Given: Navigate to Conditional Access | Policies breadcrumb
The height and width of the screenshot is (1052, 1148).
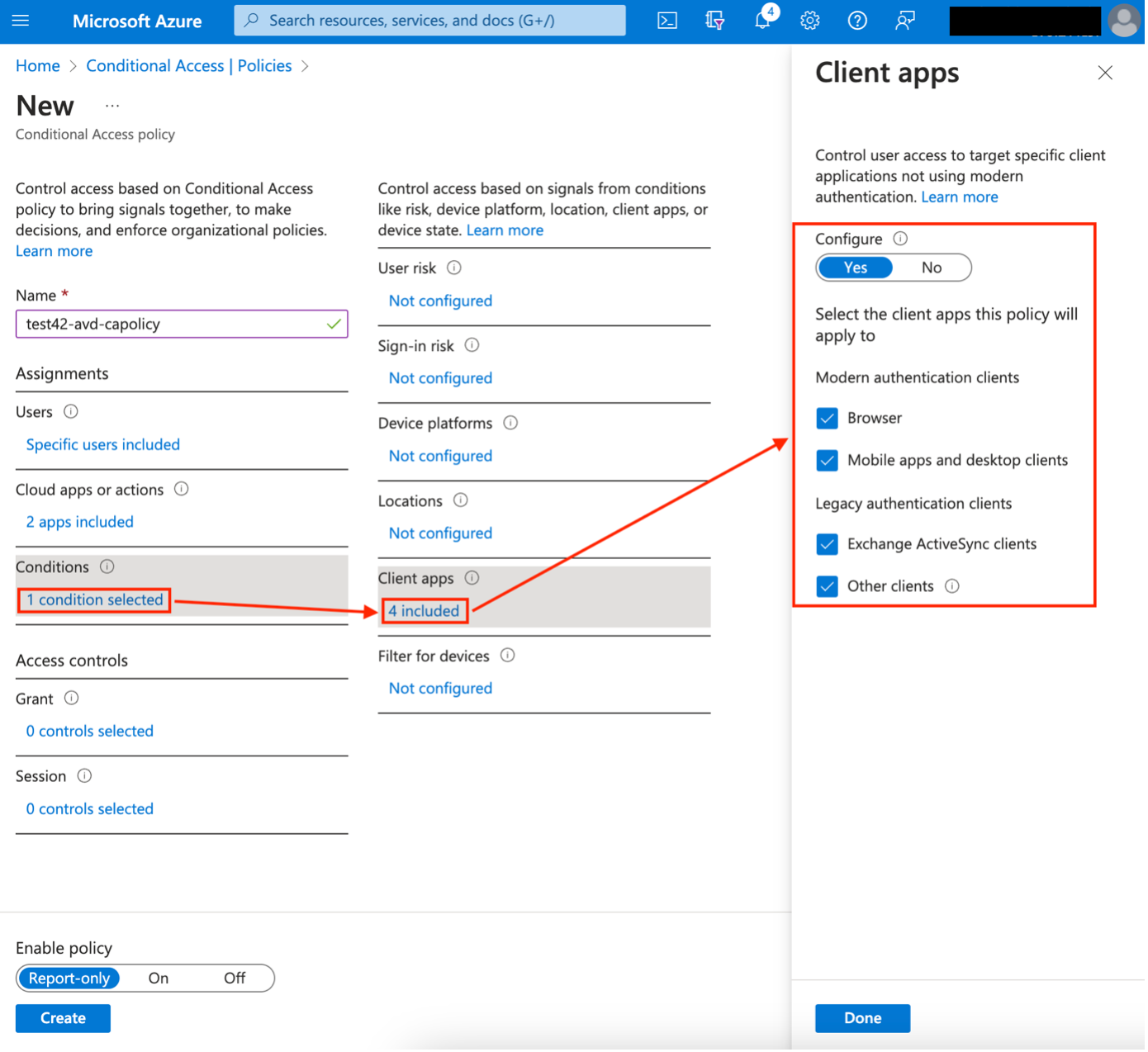Looking at the screenshot, I should point(188,66).
